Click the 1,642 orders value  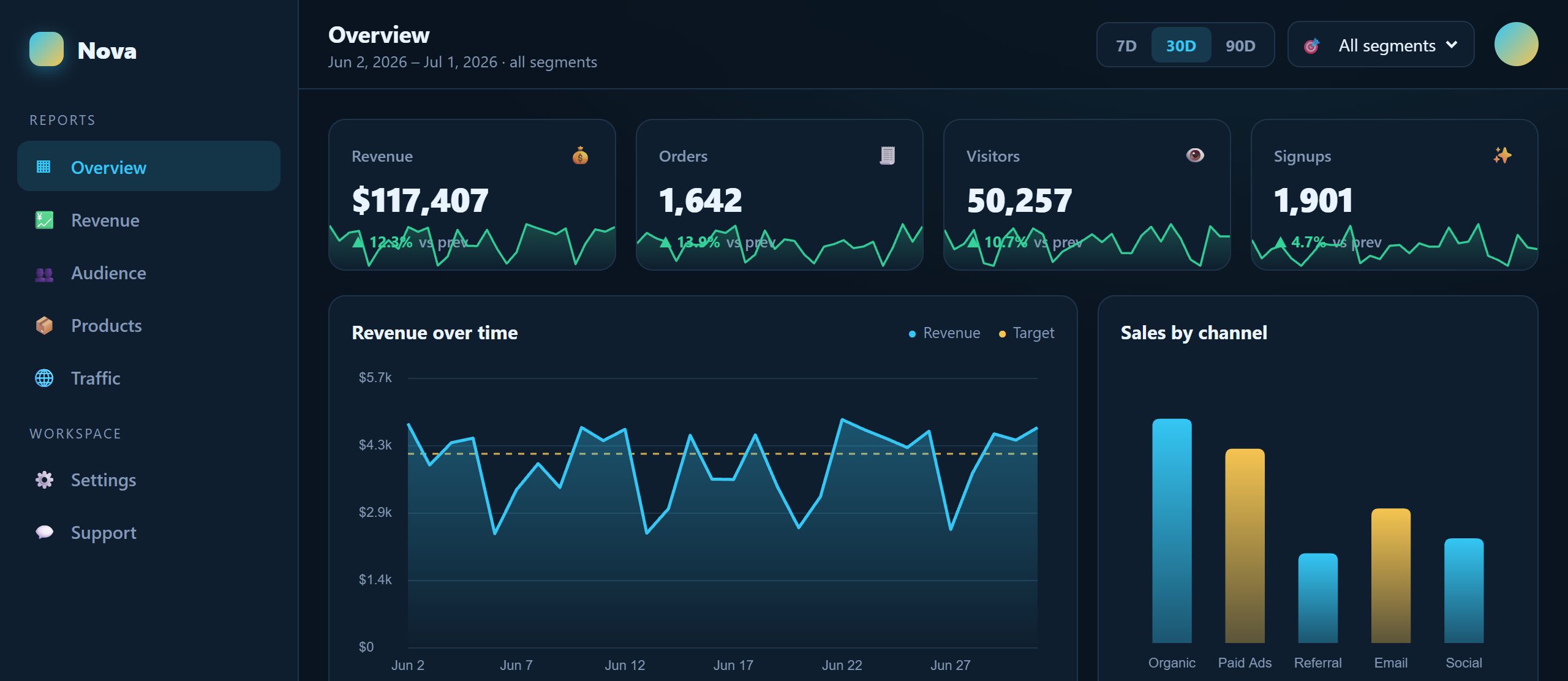point(700,200)
